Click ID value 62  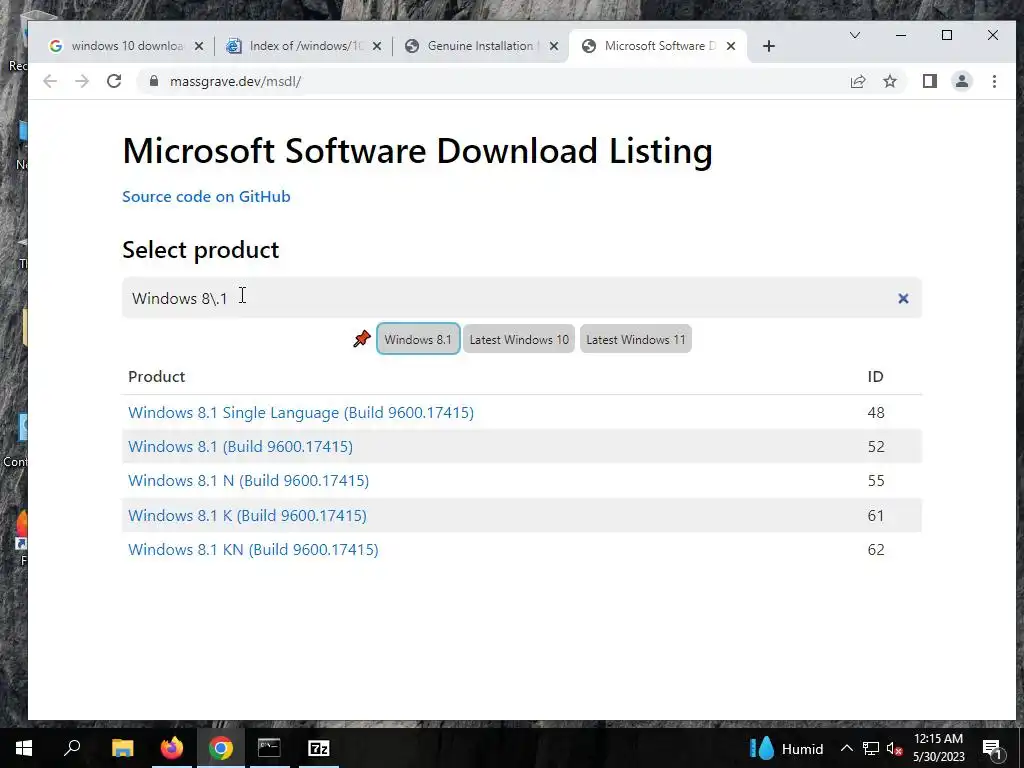tap(876, 549)
